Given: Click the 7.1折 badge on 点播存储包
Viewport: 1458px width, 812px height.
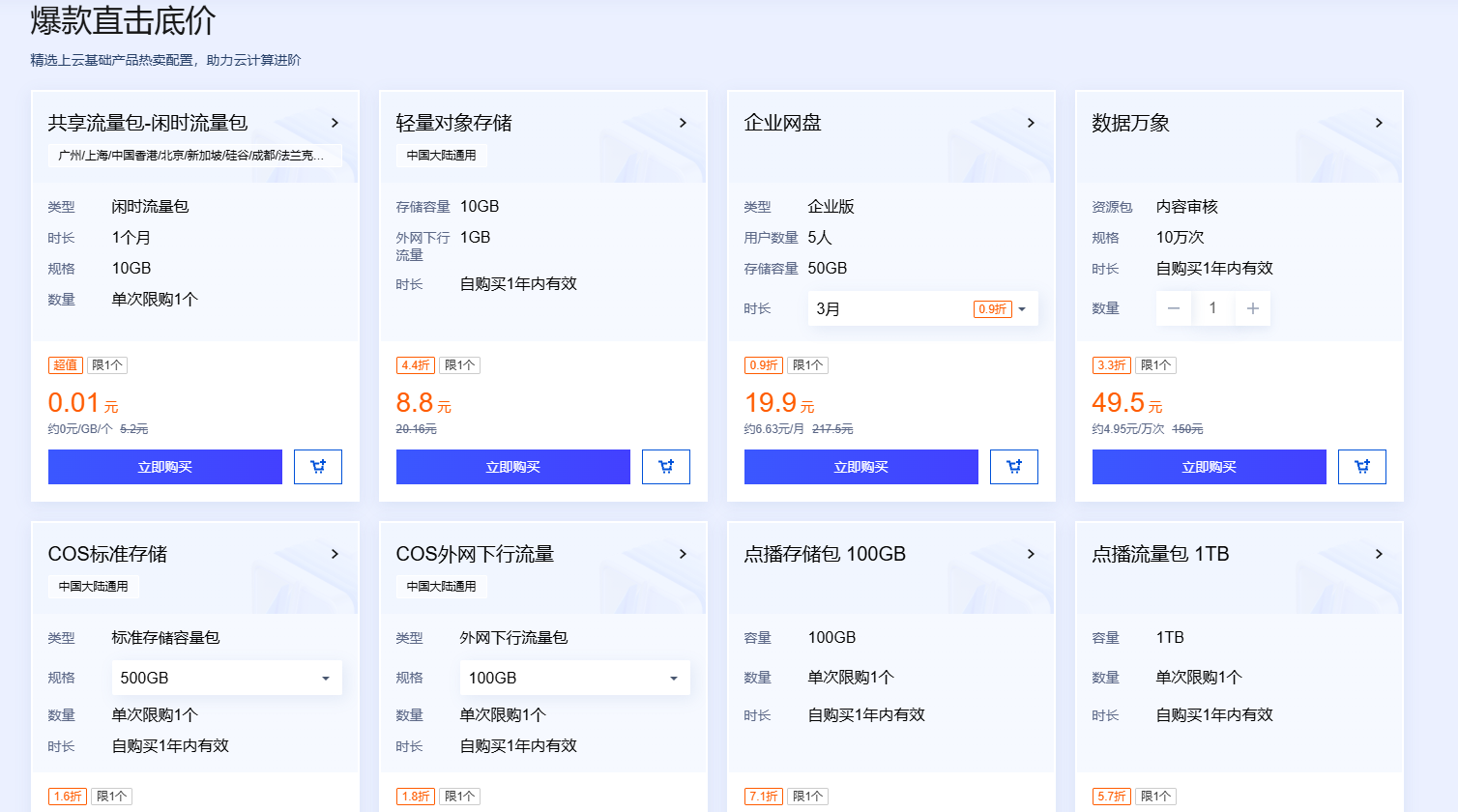Looking at the screenshot, I should [x=764, y=797].
